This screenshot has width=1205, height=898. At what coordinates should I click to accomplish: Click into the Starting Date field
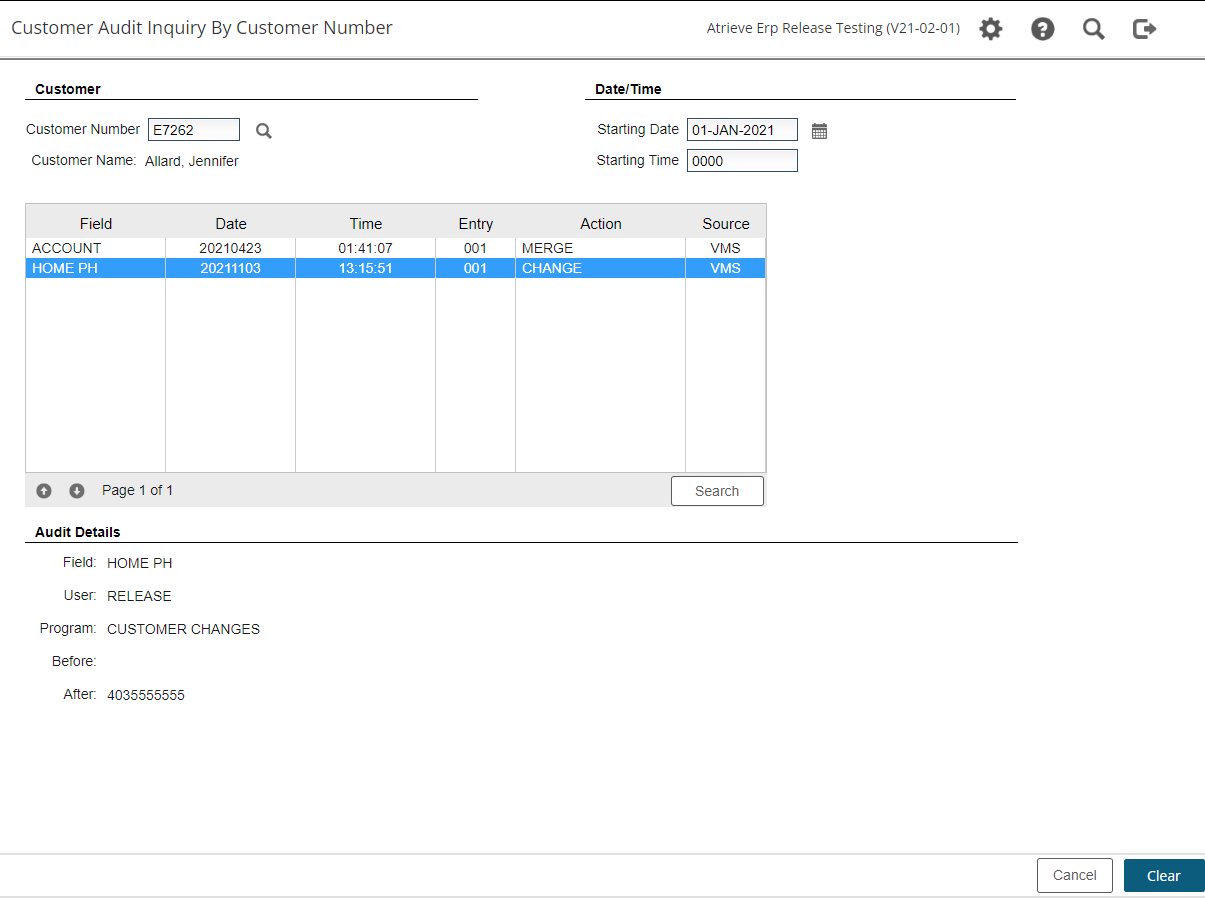click(741, 129)
